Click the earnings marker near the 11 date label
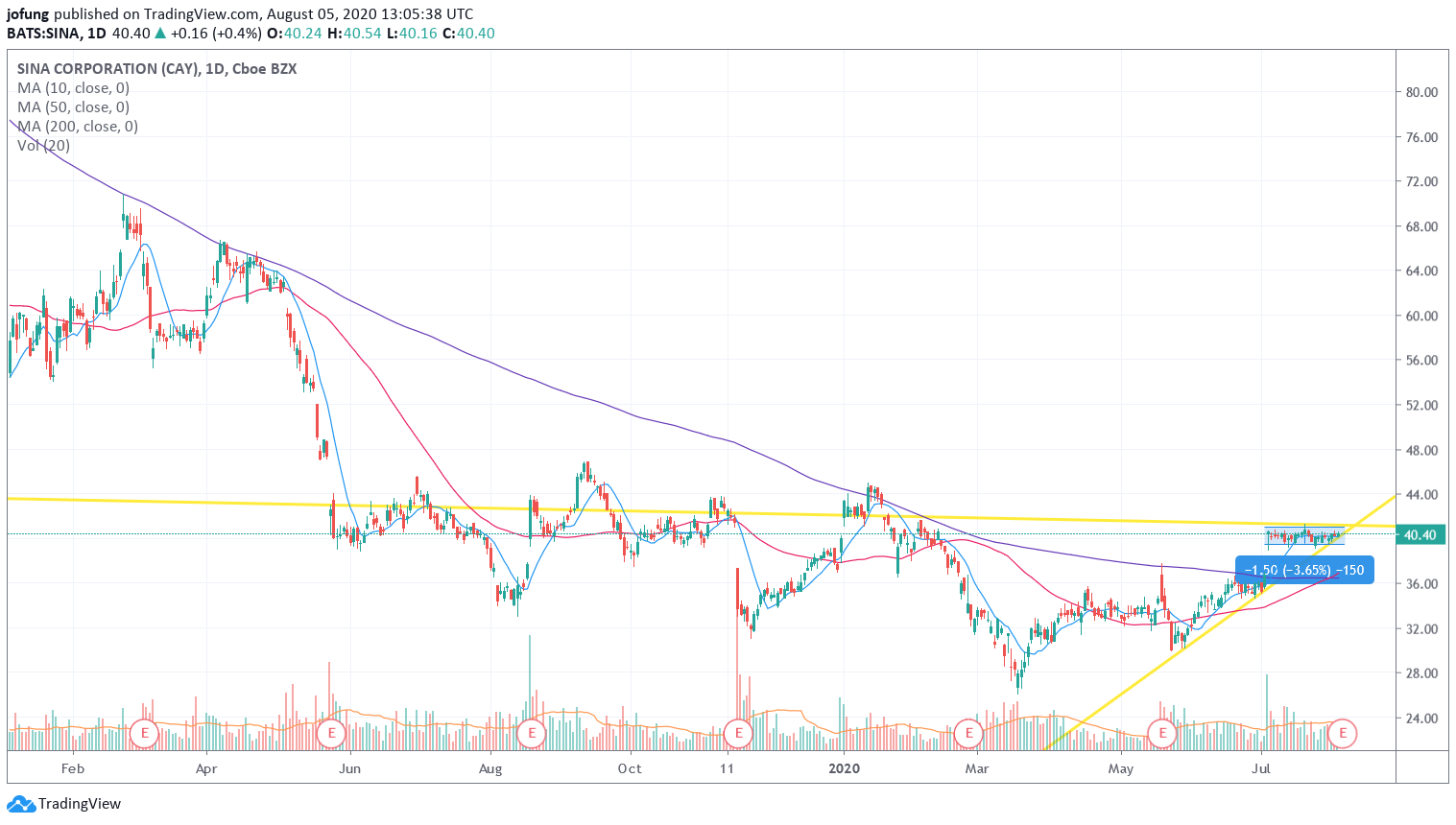The width and height of the screenshot is (1456, 825). pos(738,734)
